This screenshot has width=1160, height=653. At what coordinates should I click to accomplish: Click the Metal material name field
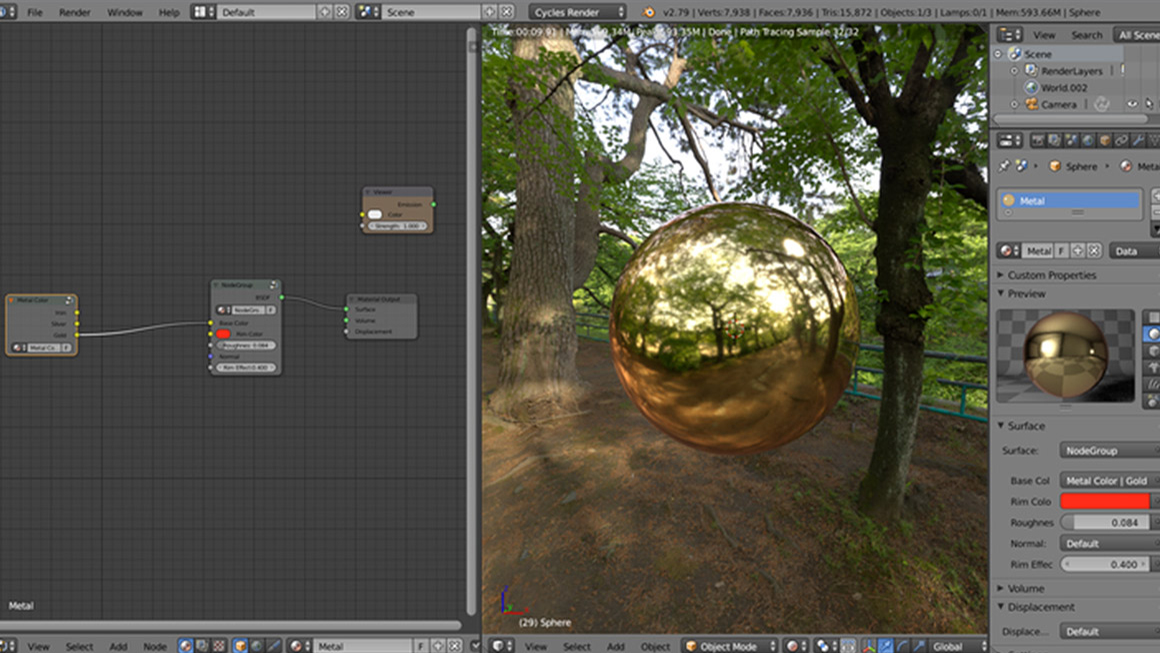1038,251
